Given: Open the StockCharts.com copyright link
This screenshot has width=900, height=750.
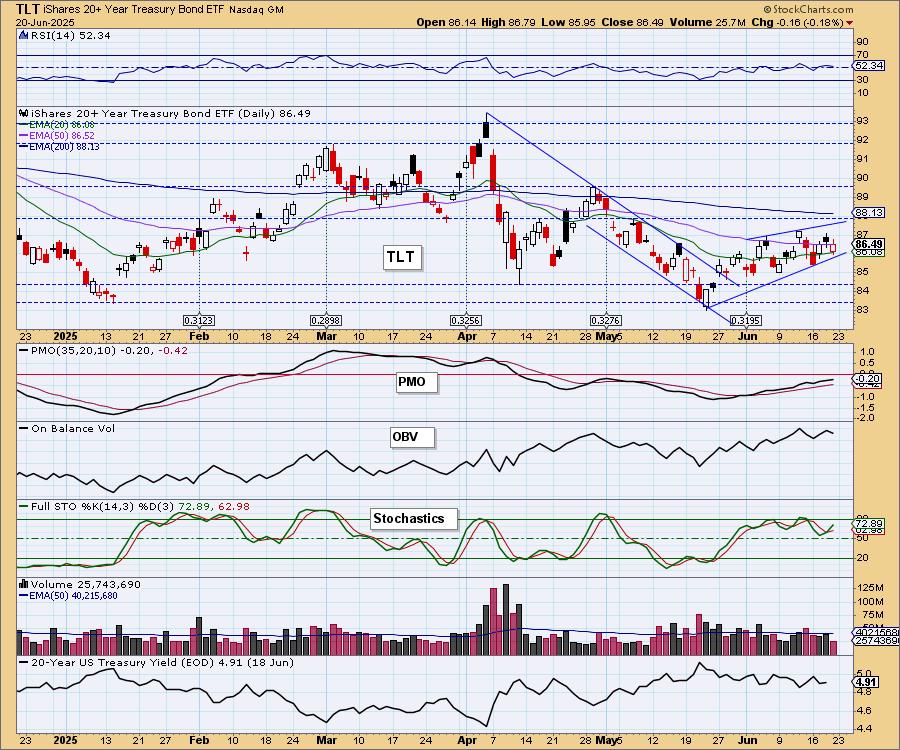Looking at the screenshot, I should pos(808,9).
